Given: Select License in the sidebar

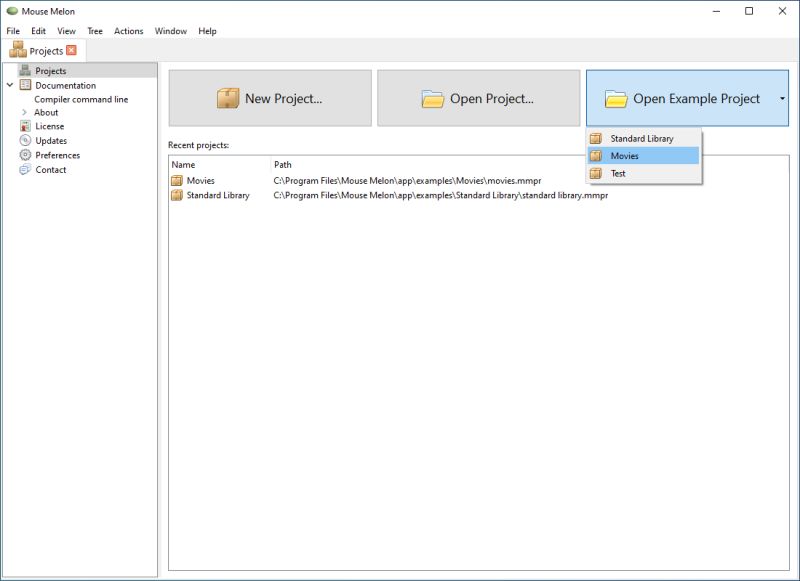Looking at the screenshot, I should [x=49, y=126].
